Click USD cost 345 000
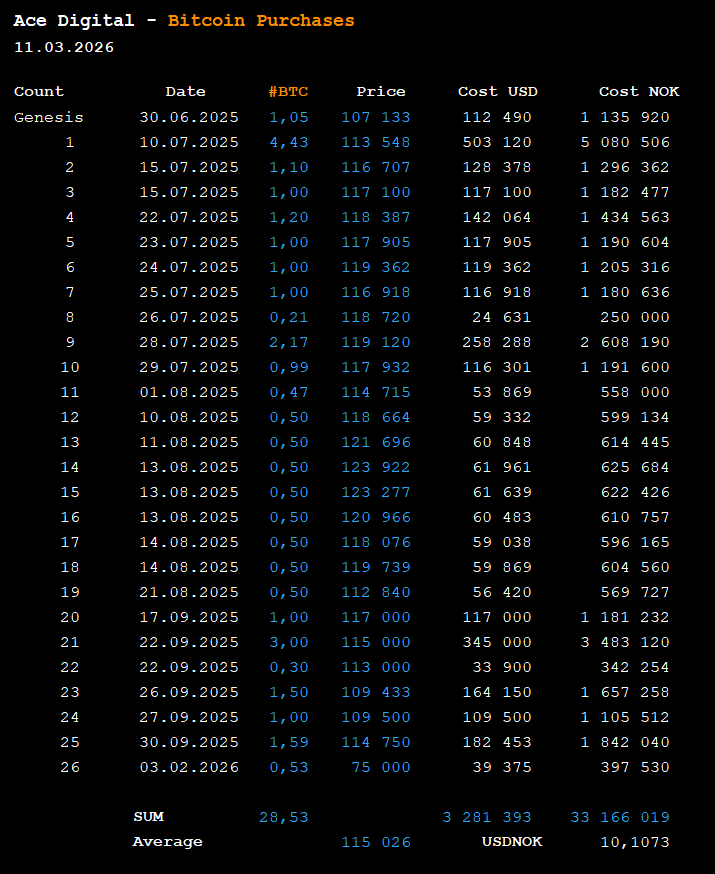The height and width of the screenshot is (874, 715). pos(497,642)
